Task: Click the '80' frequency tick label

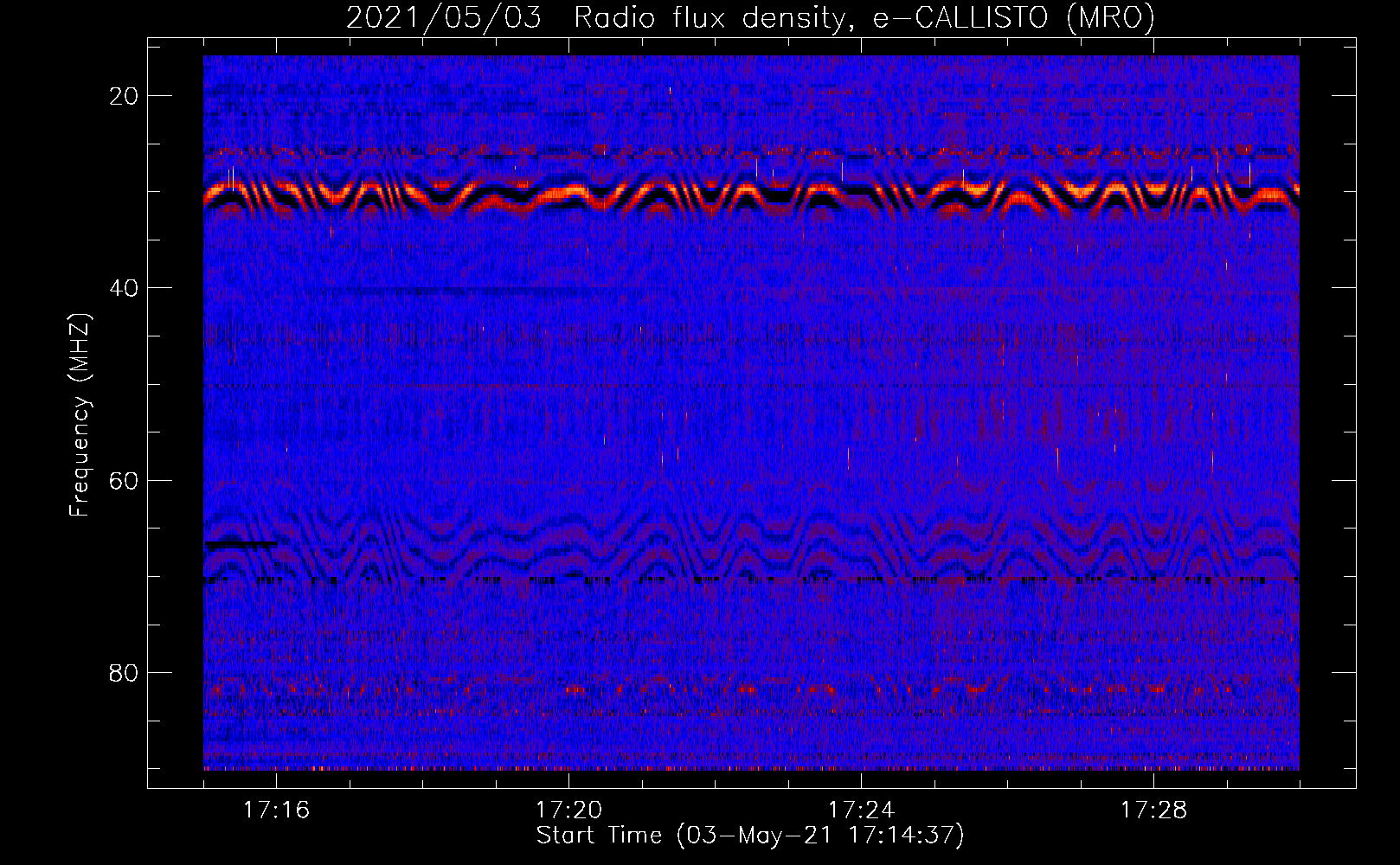Action: pyautogui.click(x=125, y=672)
